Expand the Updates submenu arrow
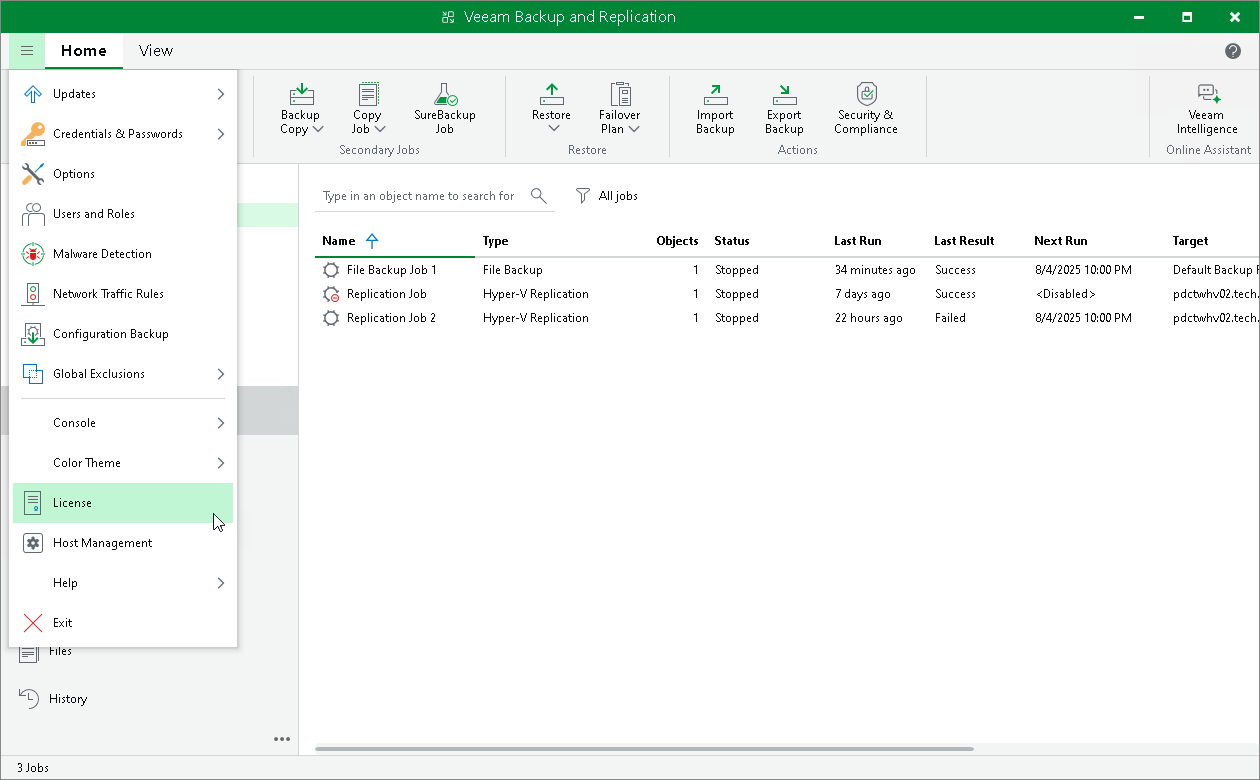Image resolution: width=1260 pixels, height=780 pixels. pos(220,94)
